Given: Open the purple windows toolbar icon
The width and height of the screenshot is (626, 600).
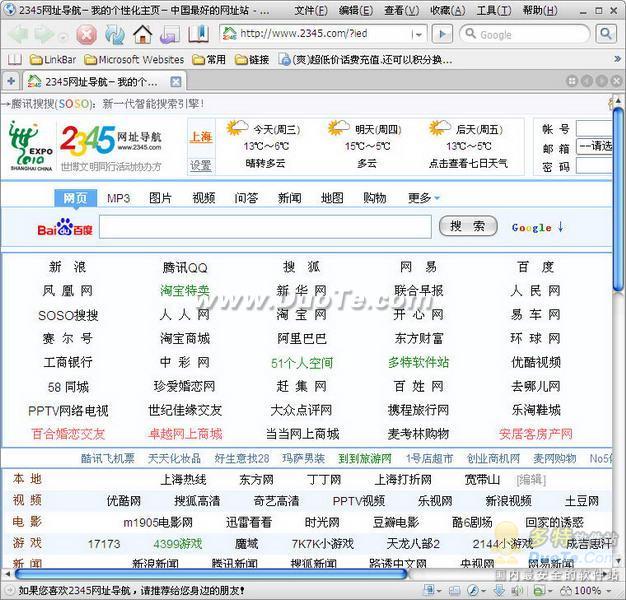Looking at the screenshot, I should tap(170, 35).
